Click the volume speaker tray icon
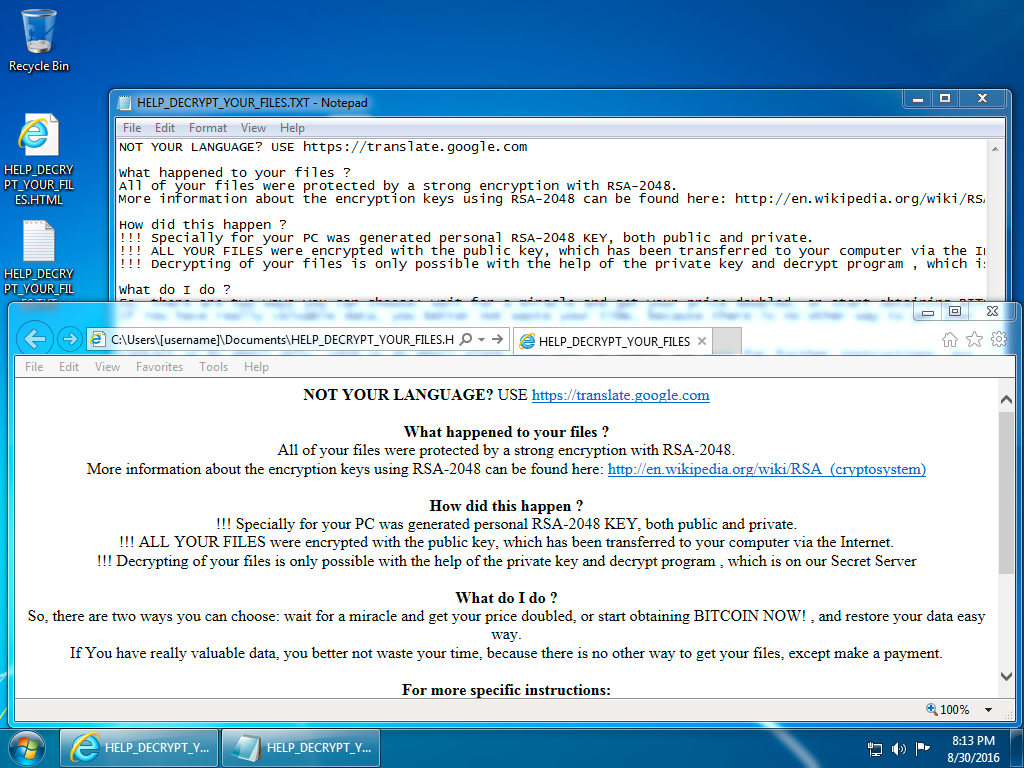Viewport: 1024px width, 768px height. pos(898,748)
